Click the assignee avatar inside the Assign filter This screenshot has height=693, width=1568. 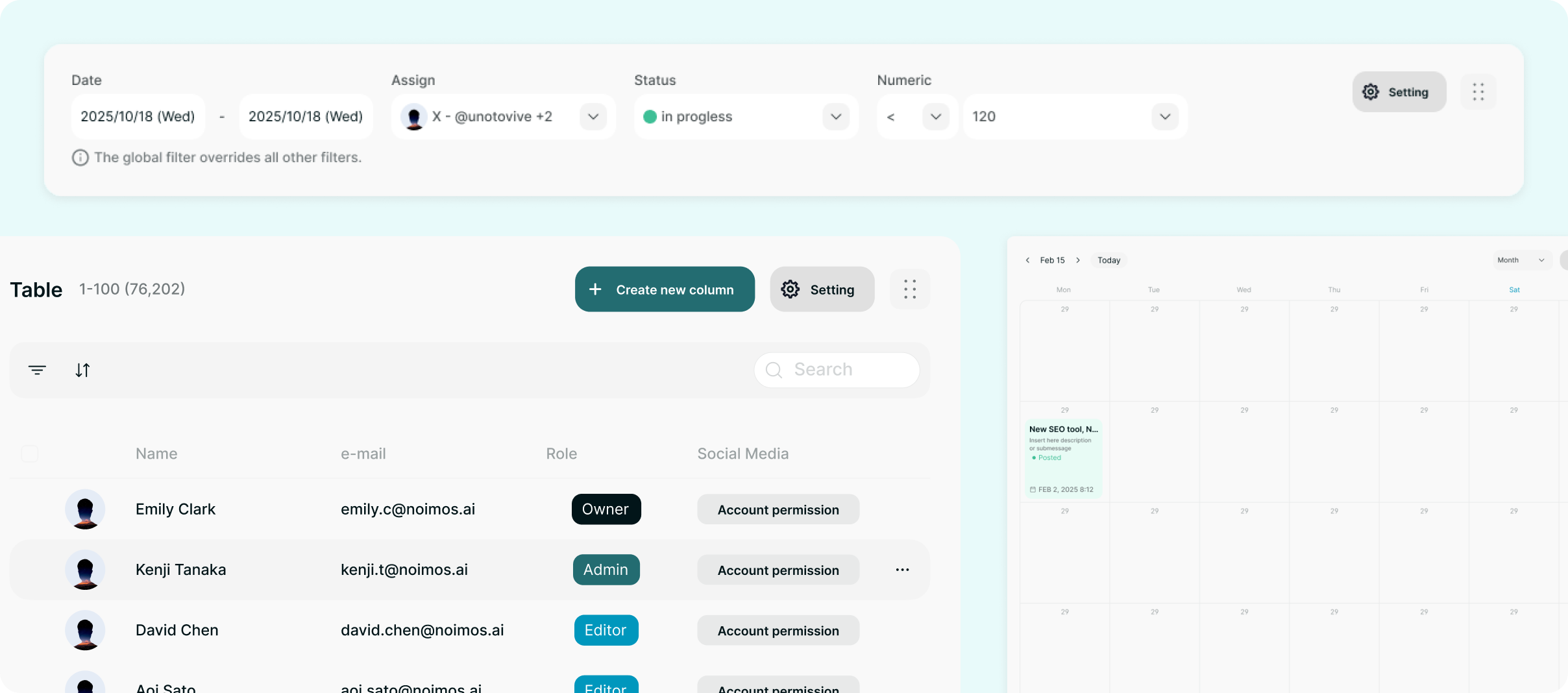click(x=414, y=116)
